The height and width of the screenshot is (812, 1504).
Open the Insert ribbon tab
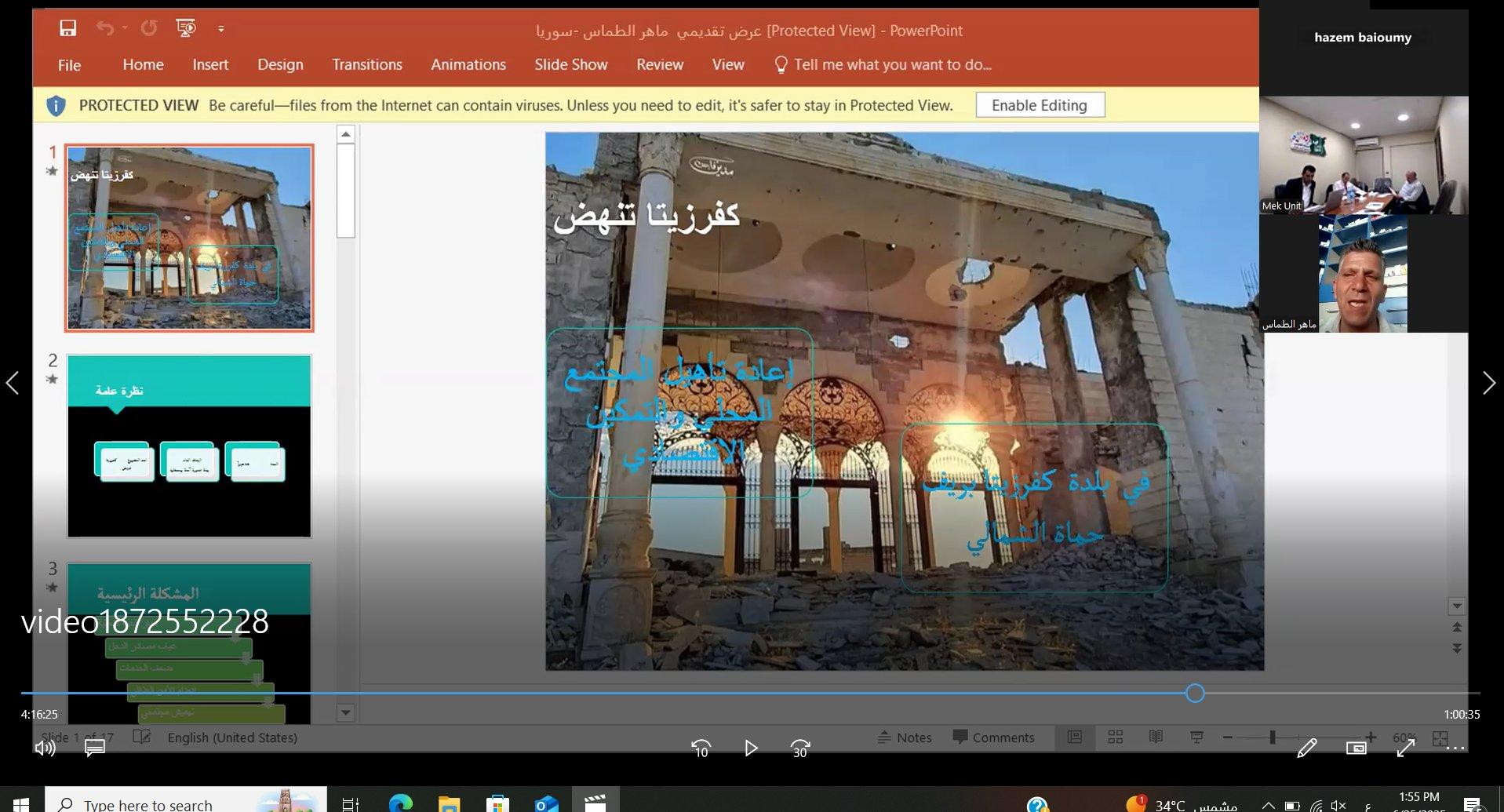(x=210, y=65)
